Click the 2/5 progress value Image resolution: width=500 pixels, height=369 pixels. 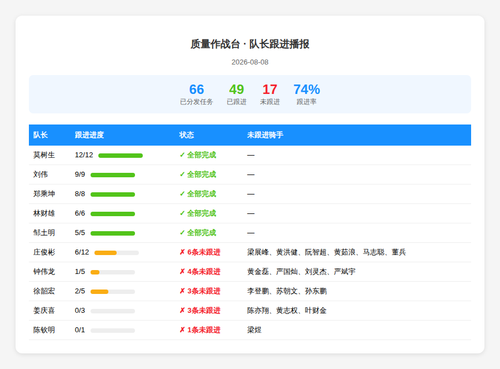80,291
